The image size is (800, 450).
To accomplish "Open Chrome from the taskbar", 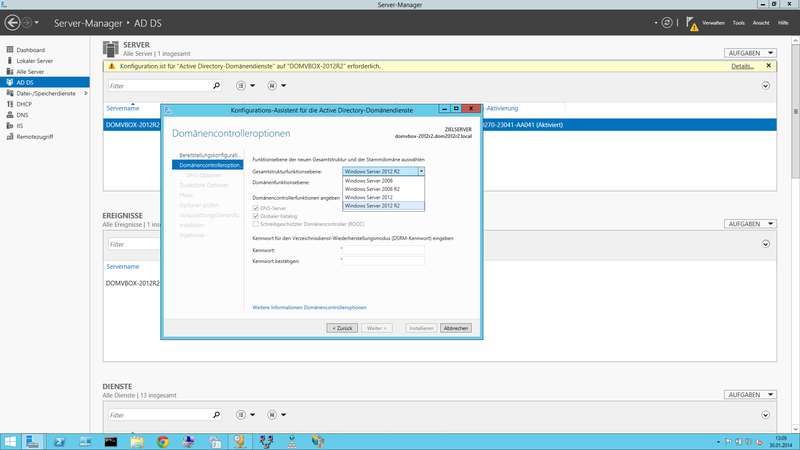I will [163, 440].
